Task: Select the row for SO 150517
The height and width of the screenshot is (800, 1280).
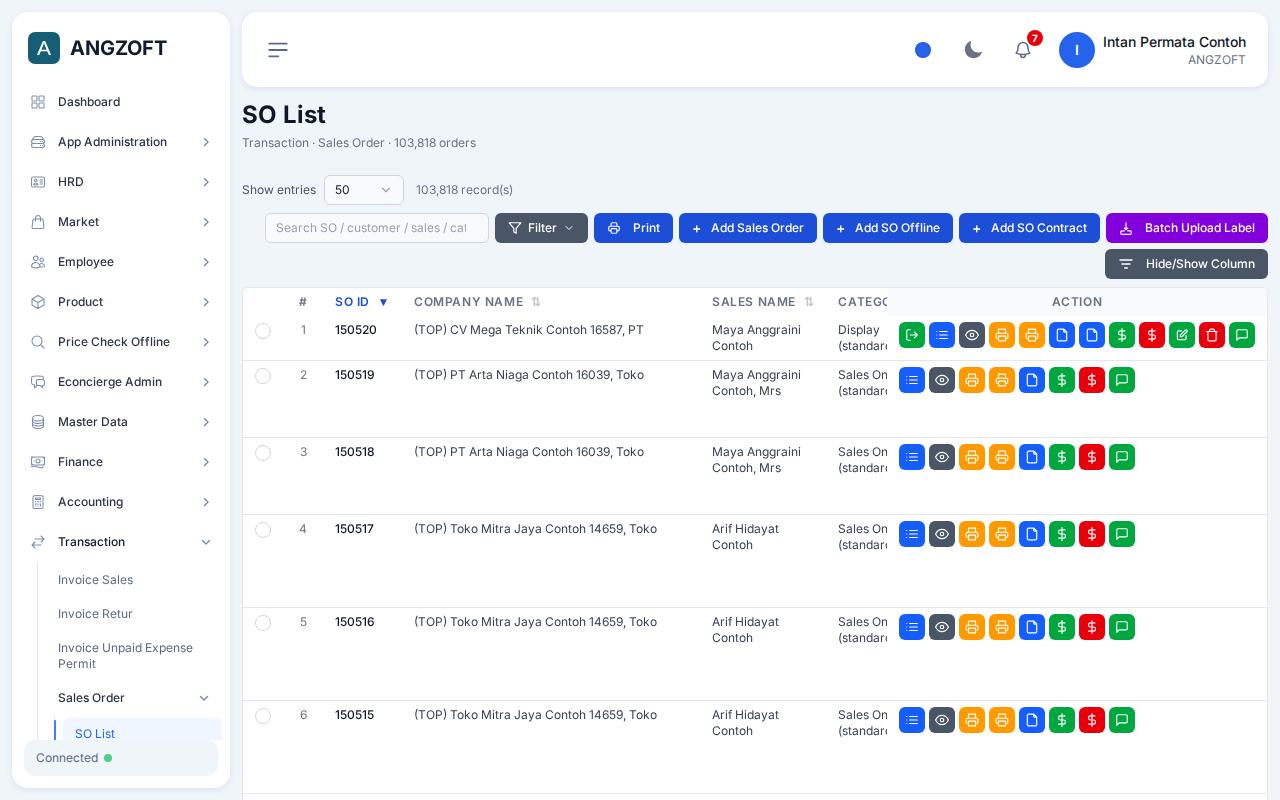Action: [263, 530]
